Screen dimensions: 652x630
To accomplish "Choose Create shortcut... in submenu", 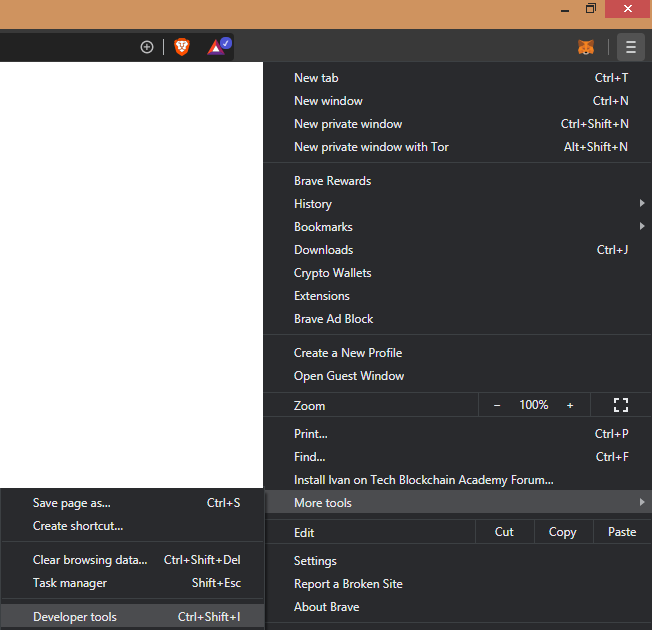I will coord(132,526).
